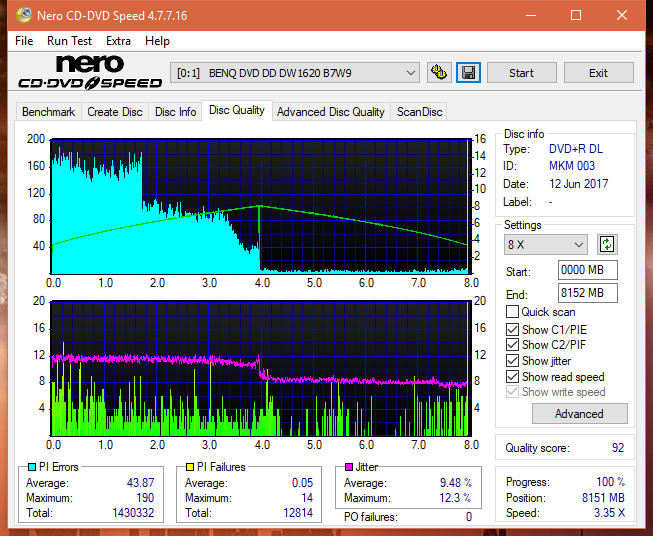Viewport: 653px width, 536px height.
Task: Toggle Show C2/PIF checkbox
Action: click(512, 345)
